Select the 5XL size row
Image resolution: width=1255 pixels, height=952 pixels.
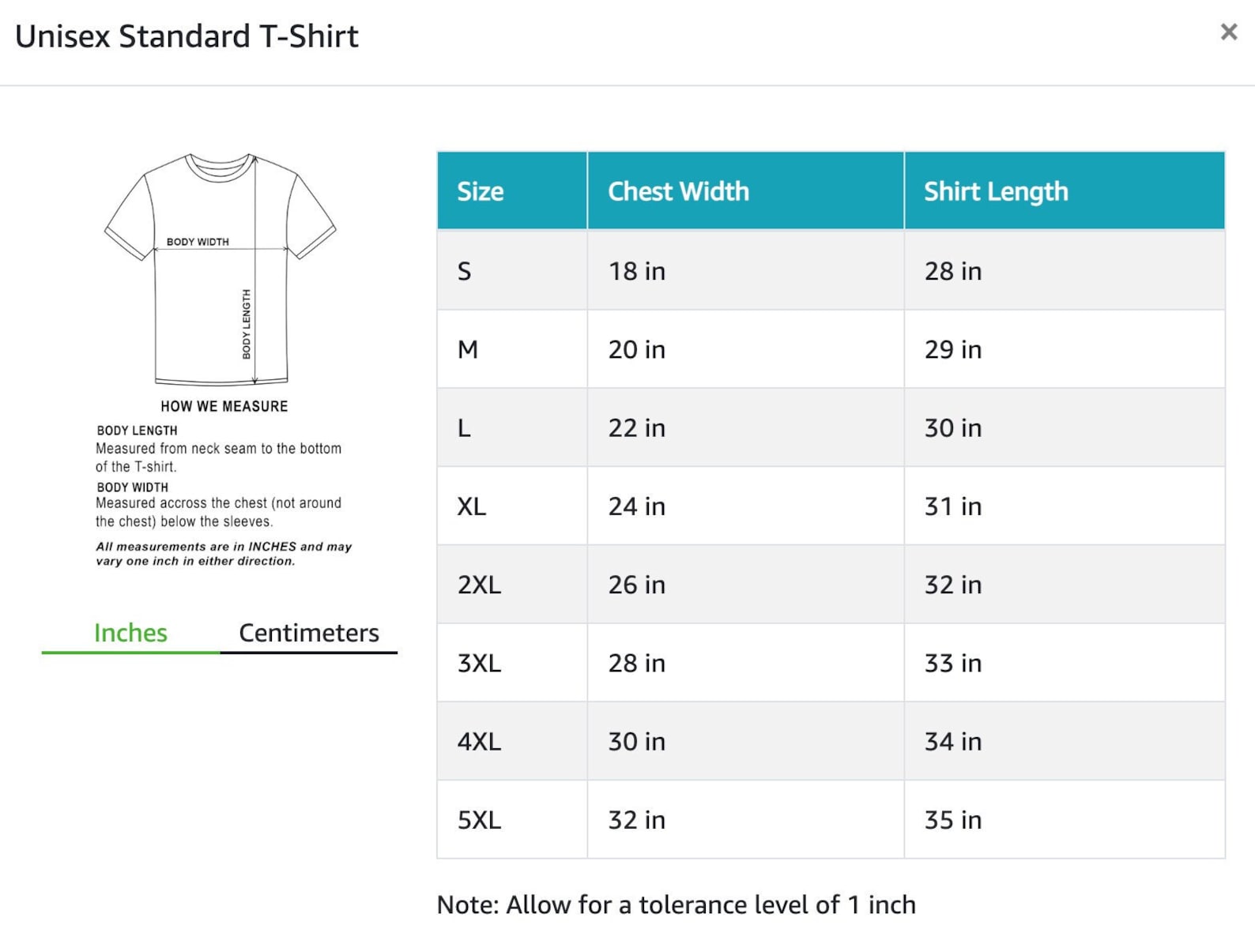(x=831, y=819)
